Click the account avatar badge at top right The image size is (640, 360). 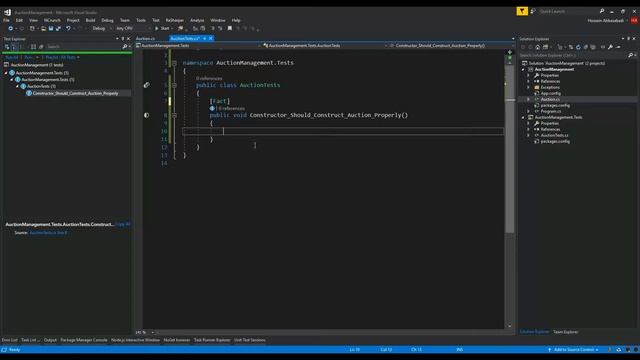[x=633, y=20]
